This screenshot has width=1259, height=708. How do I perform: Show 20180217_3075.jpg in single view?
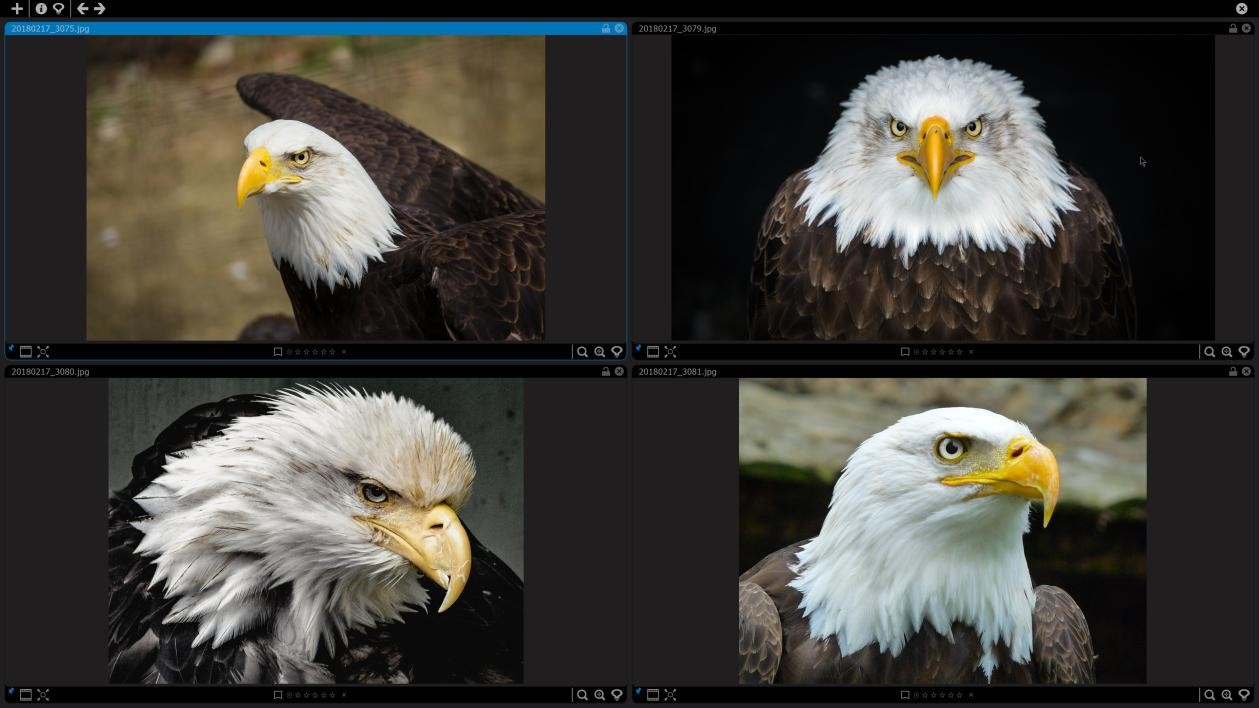[26, 352]
